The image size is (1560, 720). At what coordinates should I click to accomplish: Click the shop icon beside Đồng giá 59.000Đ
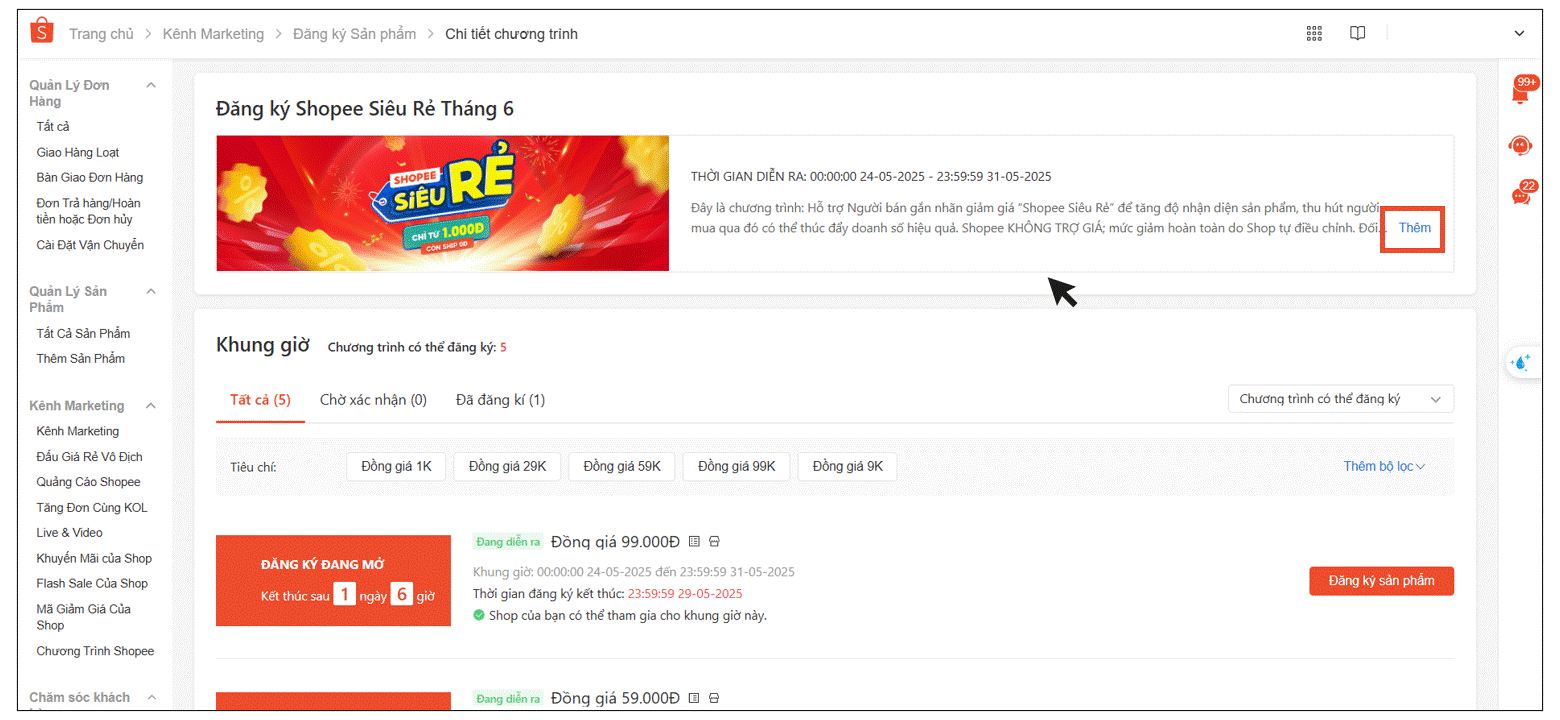coord(714,698)
